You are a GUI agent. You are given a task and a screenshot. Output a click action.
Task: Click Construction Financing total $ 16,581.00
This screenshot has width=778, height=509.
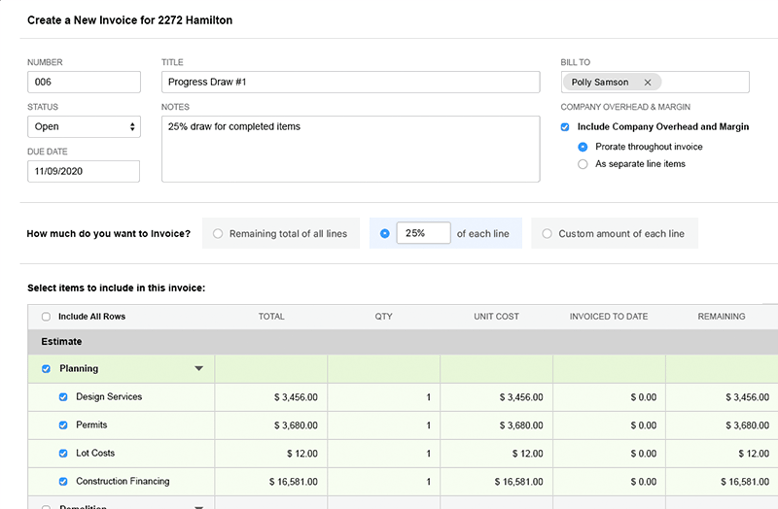click(293, 482)
